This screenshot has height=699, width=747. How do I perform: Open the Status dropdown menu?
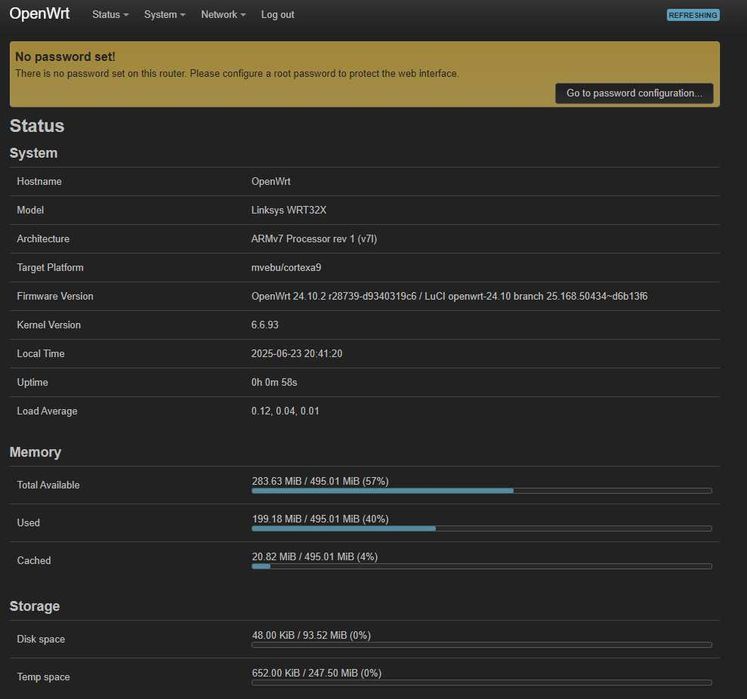point(110,15)
